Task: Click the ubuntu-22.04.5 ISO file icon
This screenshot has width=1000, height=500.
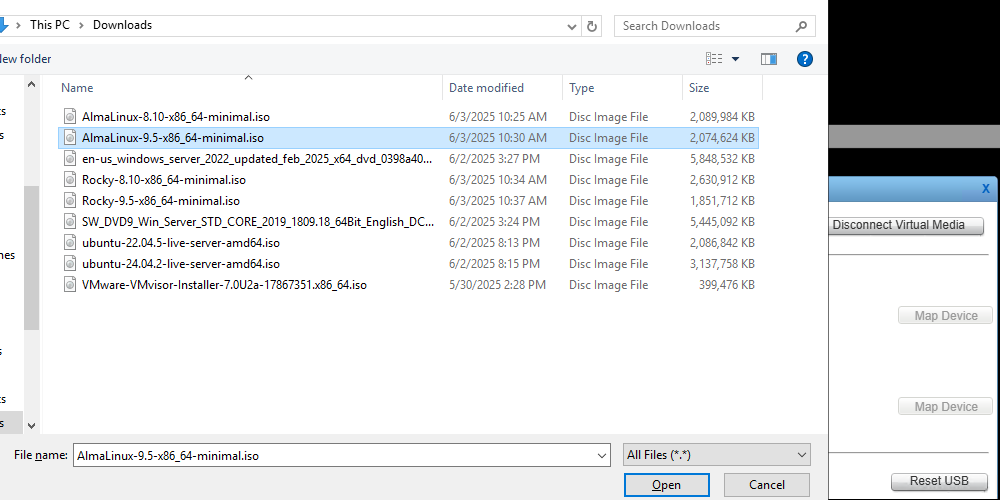Action: pos(70,243)
